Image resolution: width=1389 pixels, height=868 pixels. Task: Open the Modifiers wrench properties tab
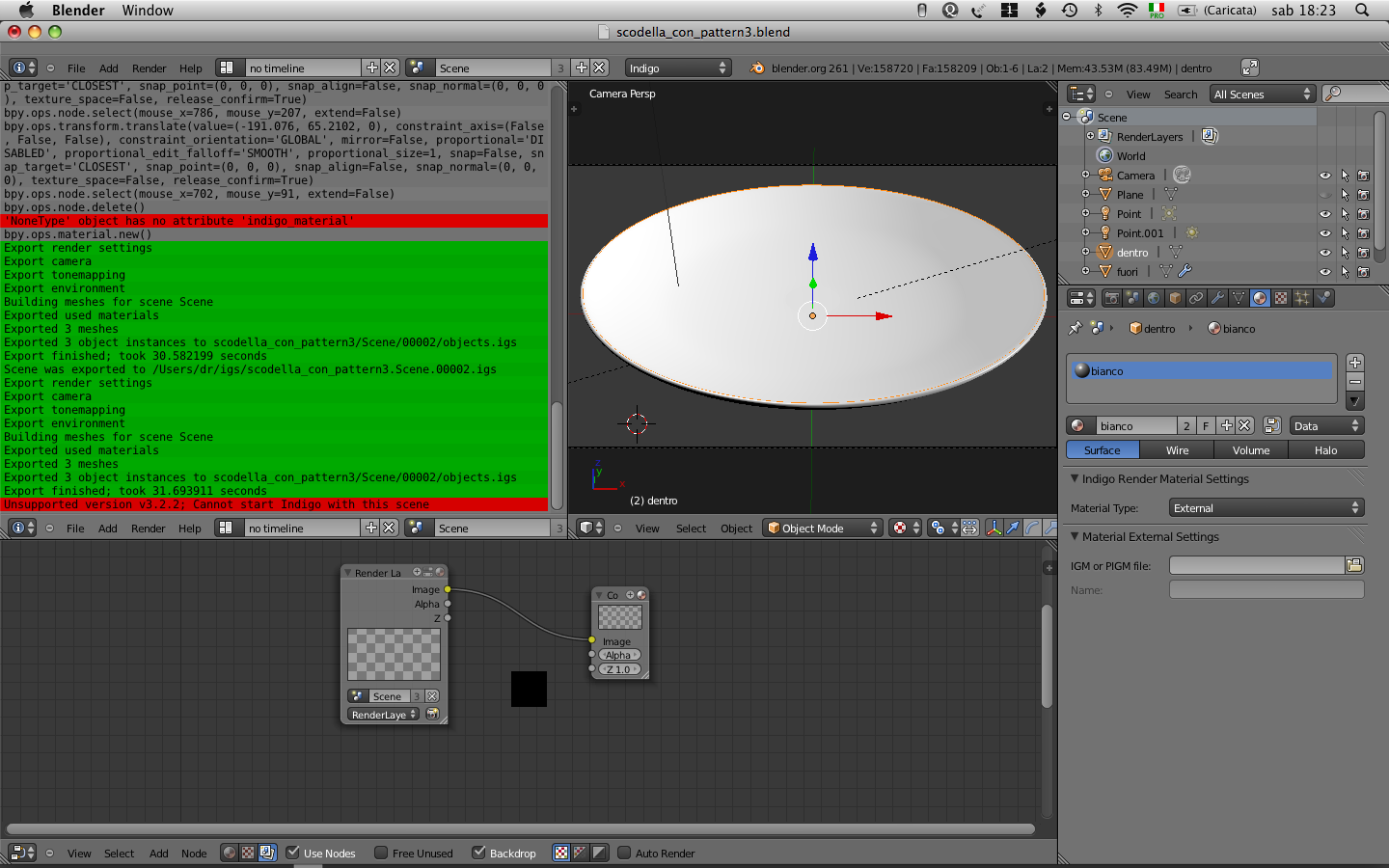coord(1217,298)
